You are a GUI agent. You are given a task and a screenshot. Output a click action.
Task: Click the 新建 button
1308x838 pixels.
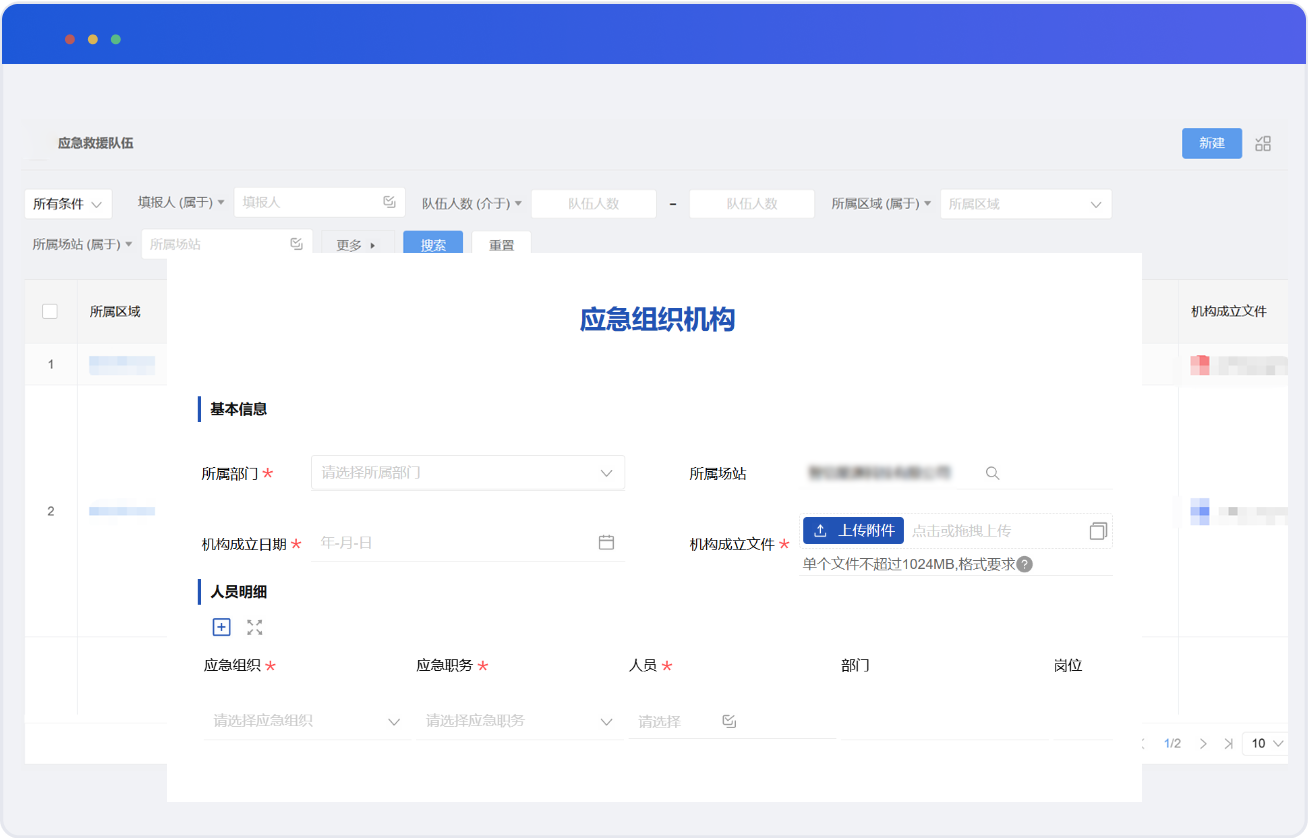pos(1211,143)
